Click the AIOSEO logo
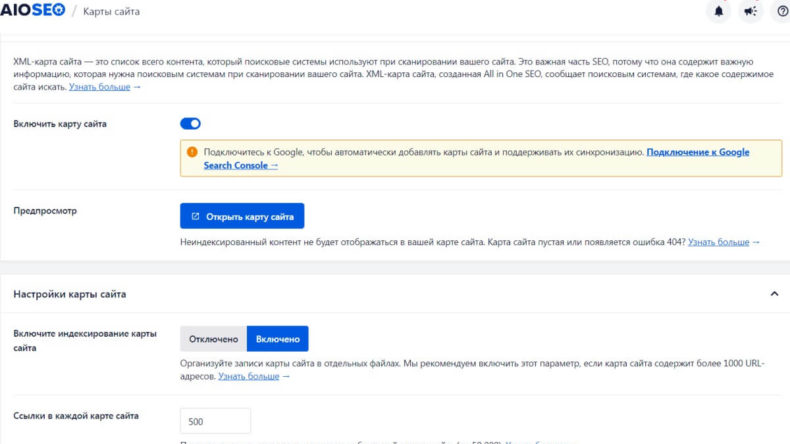This screenshot has width=790, height=444. 33,10
